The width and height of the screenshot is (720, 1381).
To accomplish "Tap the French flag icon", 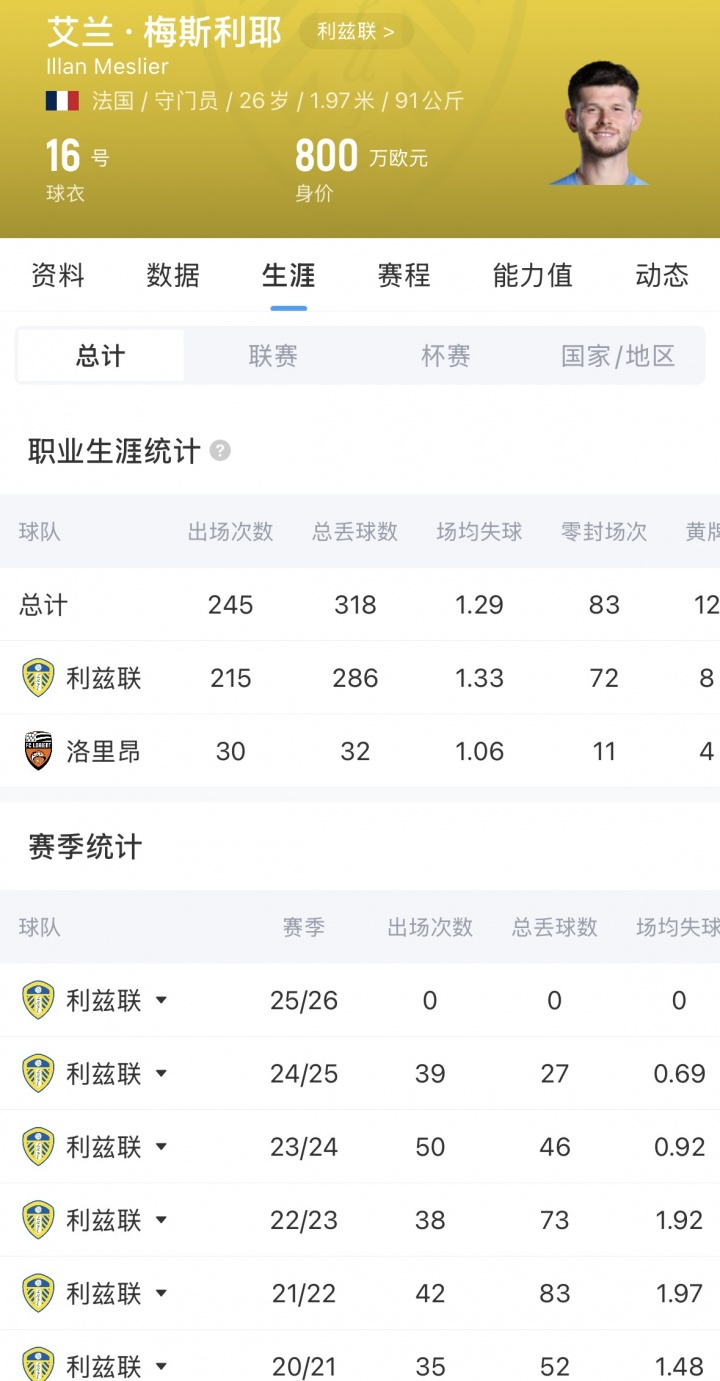I will point(62,101).
